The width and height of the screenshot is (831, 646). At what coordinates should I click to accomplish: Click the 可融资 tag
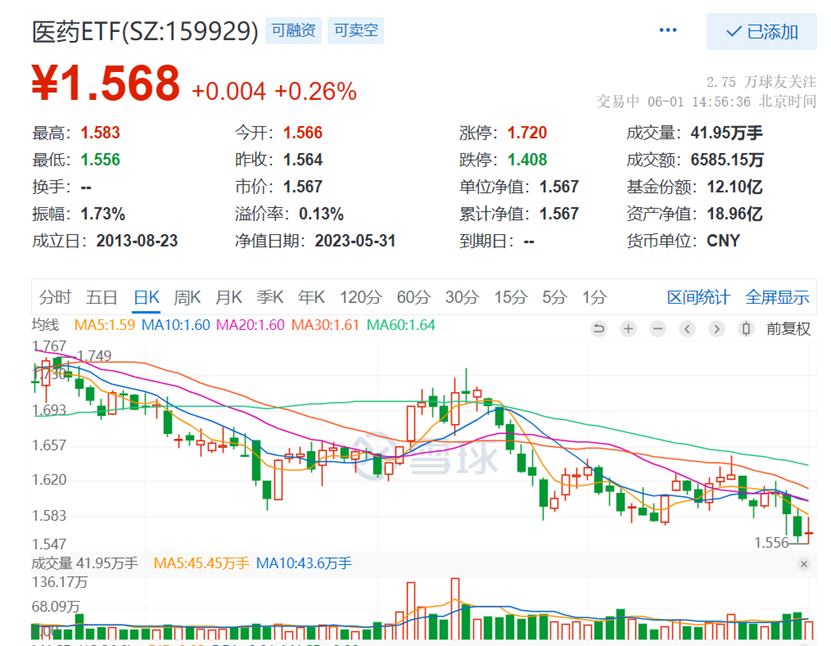tap(293, 30)
